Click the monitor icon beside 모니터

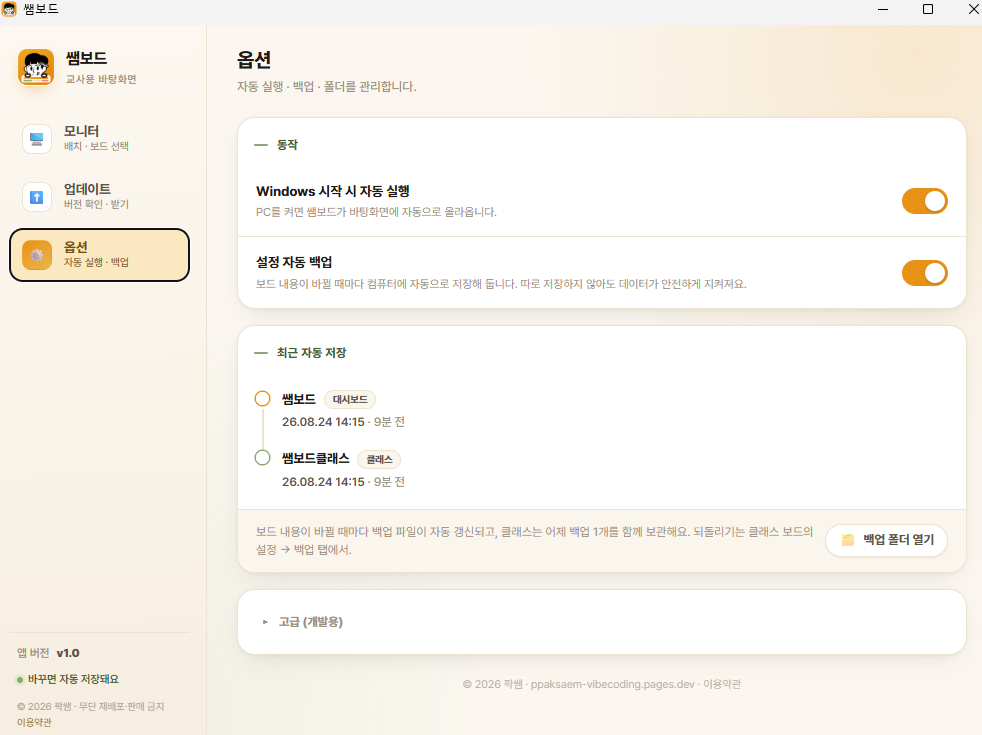tap(37, 138)
